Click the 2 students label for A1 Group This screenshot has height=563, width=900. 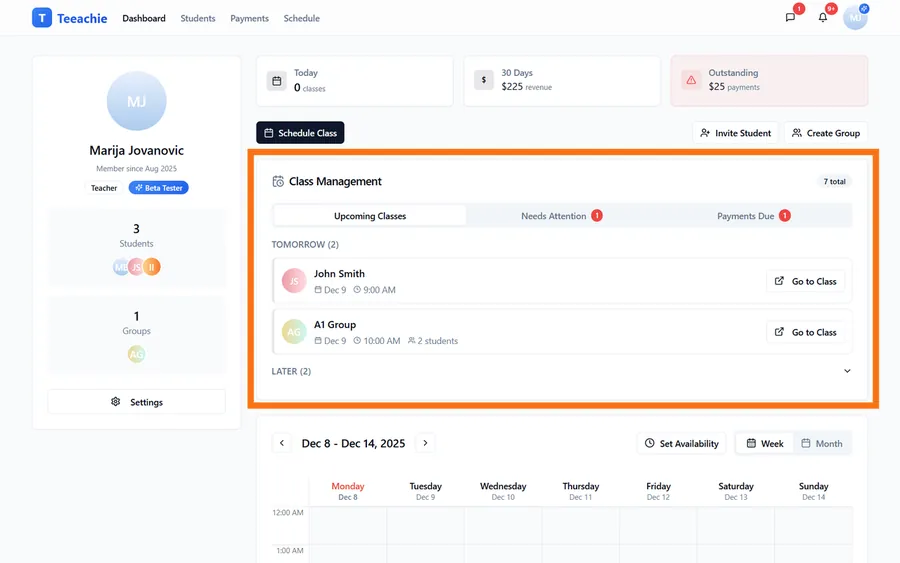point(433,341)
